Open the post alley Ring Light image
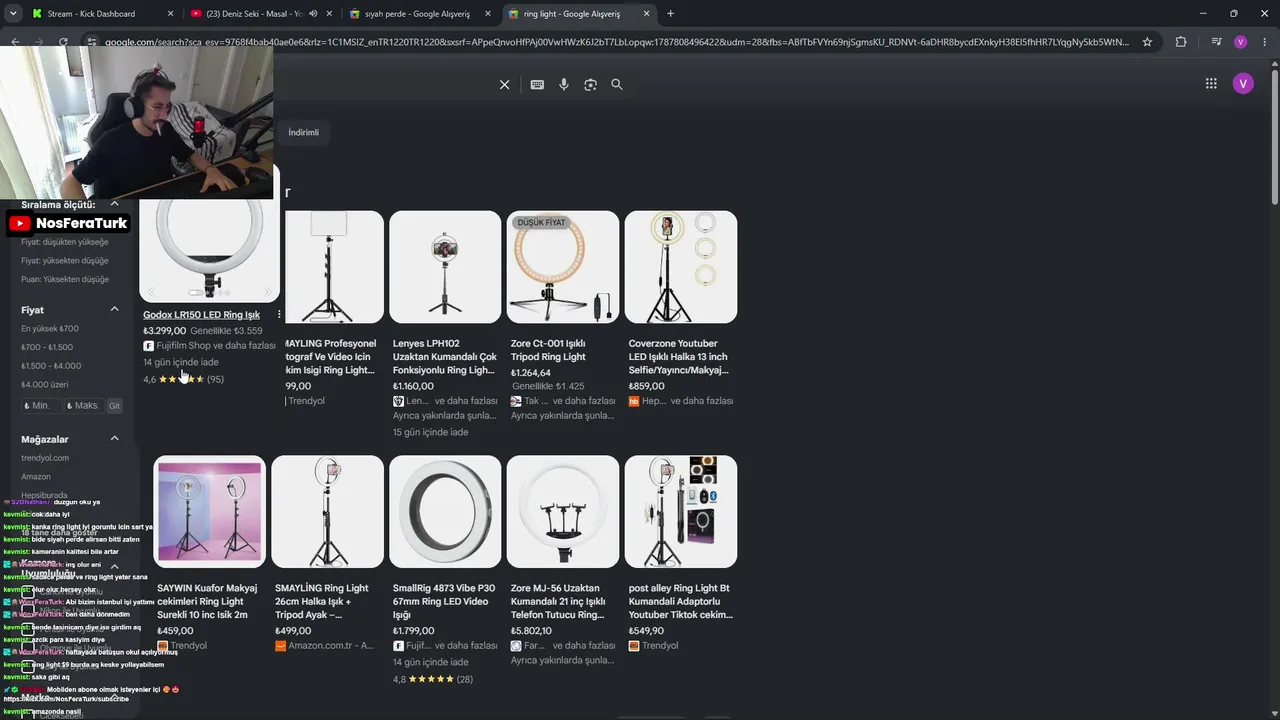 coord(681,512)
